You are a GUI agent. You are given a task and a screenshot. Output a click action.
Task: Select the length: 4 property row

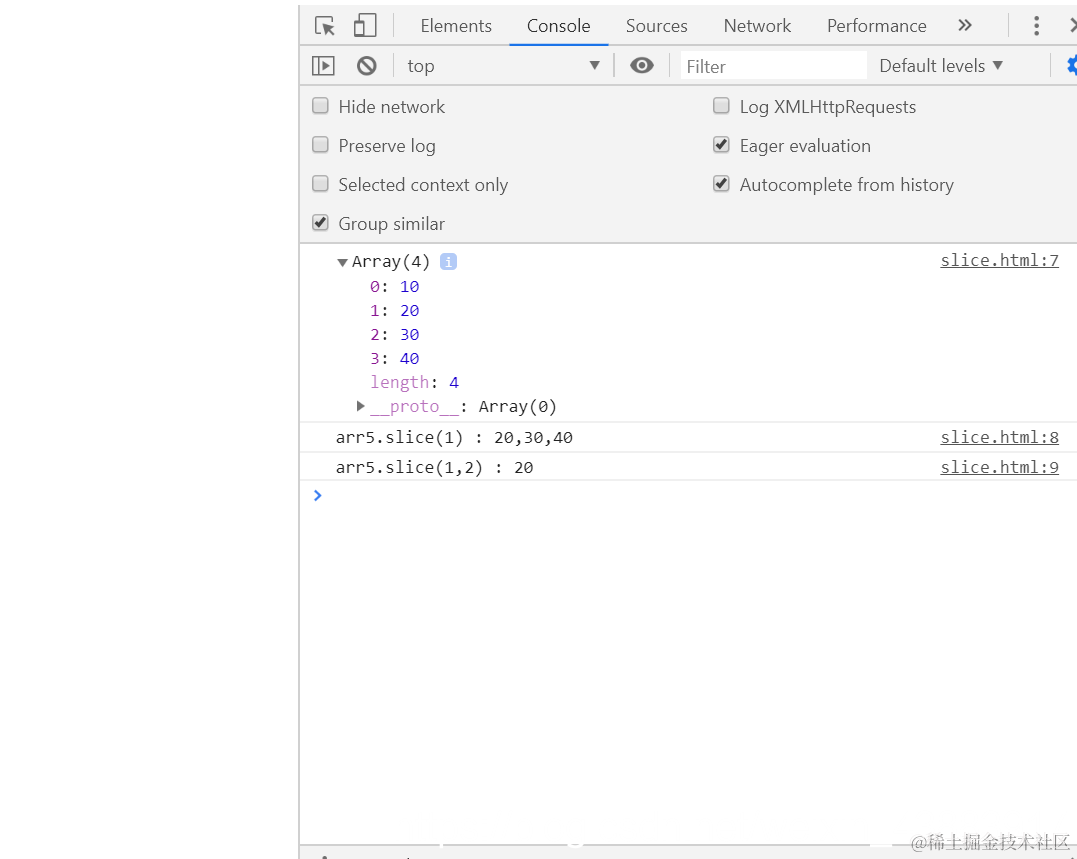(x=414, y=382)
